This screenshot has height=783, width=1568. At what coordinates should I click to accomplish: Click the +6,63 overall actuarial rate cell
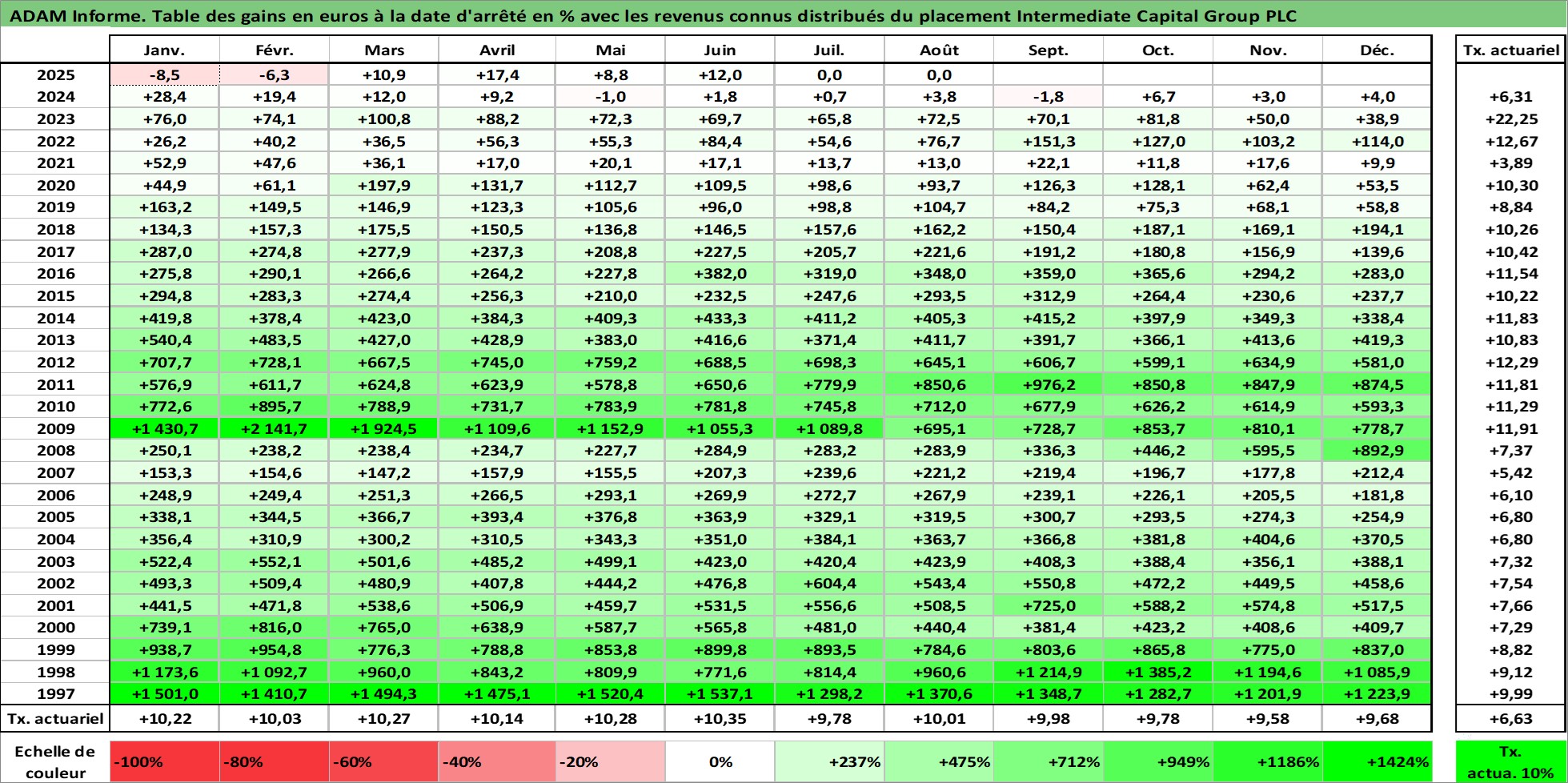pyautogui.click(x=1510, y=718)
